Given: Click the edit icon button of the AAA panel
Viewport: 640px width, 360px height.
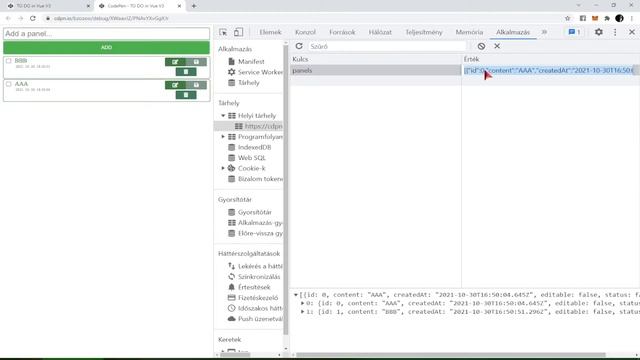Looking at the screenshot, I should pyautogui.click(x=175, y=85).
